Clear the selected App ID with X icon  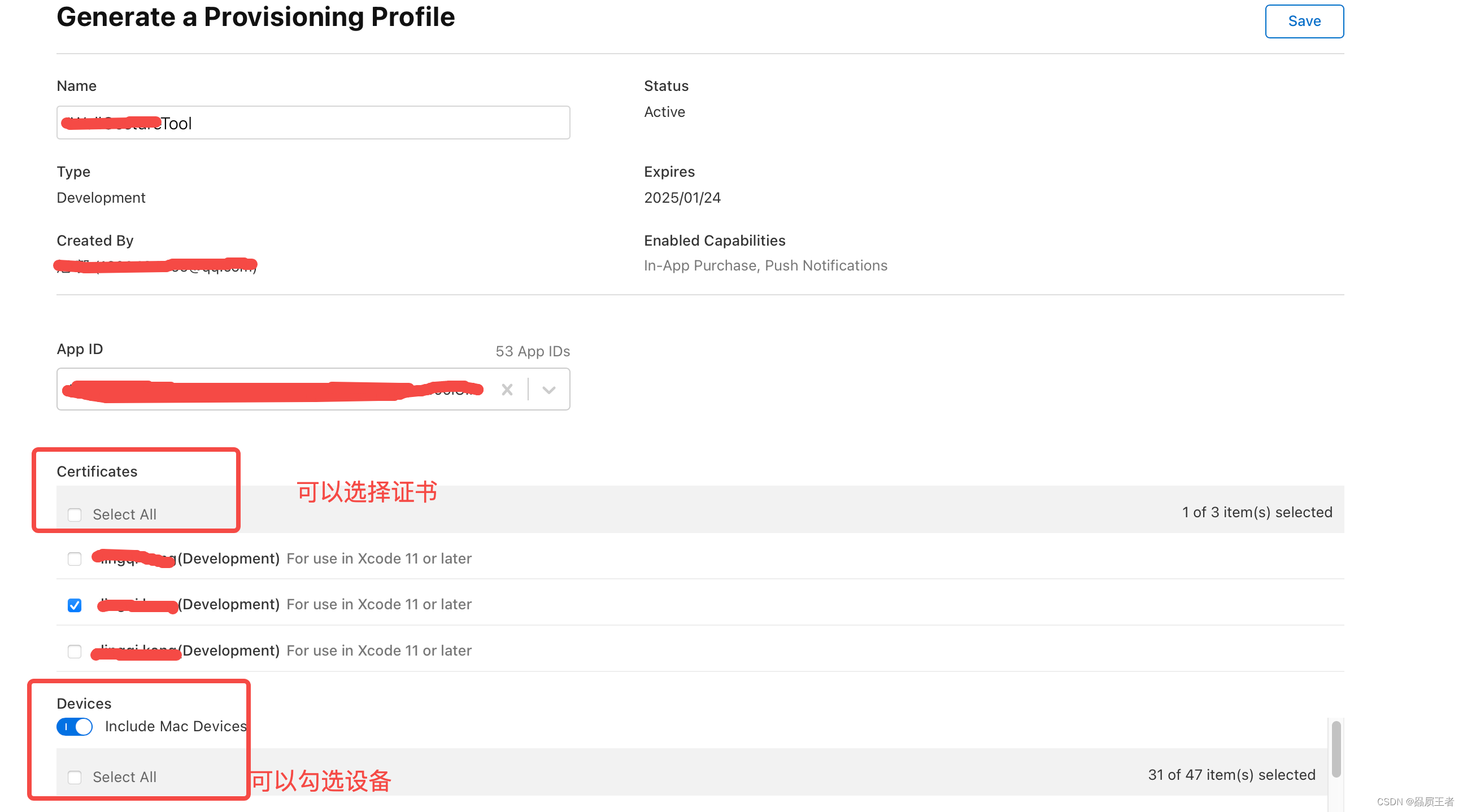(x=507, y=390)
